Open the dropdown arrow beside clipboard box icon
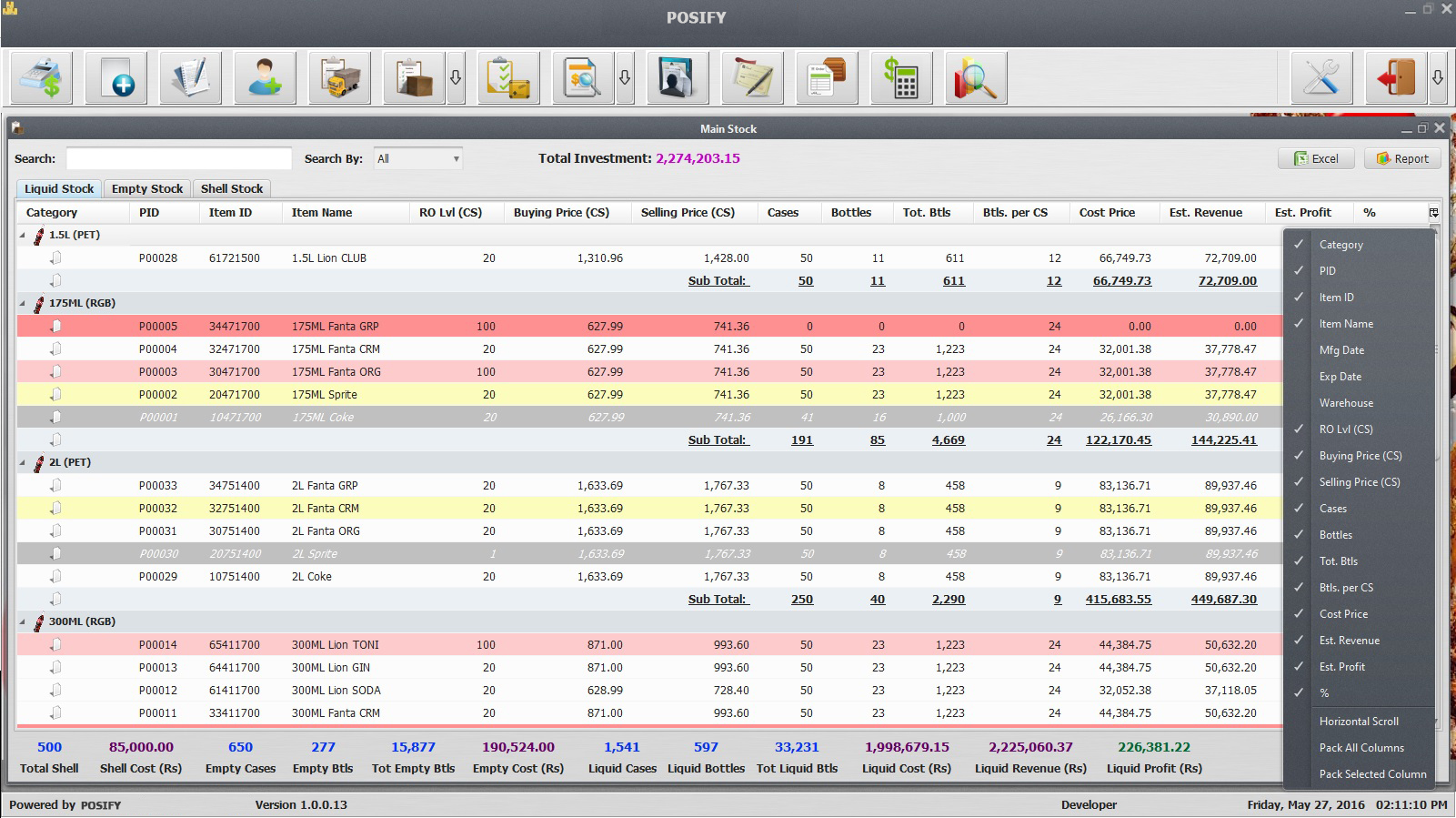Viewport: 1456px width, 818px height. (x=456, y=78)
